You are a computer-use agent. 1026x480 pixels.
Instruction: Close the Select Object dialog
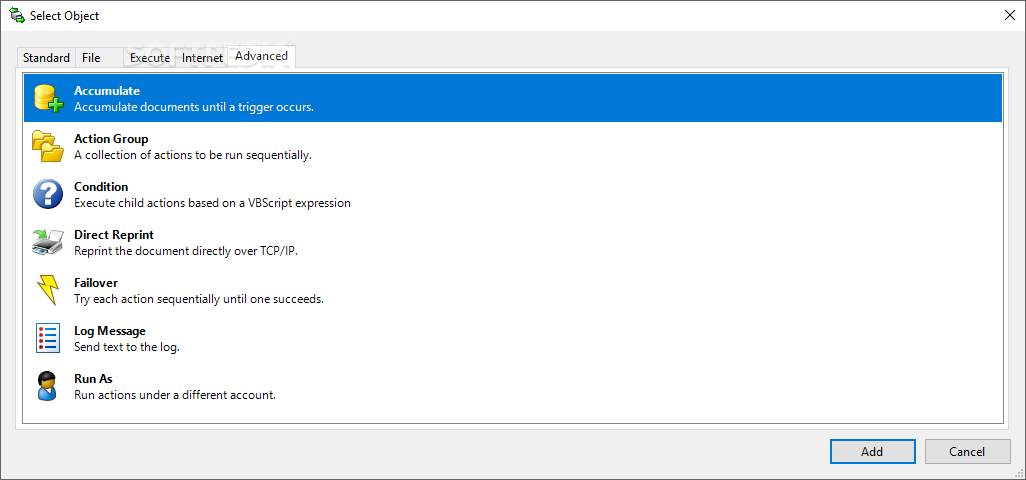[1010, 16]
